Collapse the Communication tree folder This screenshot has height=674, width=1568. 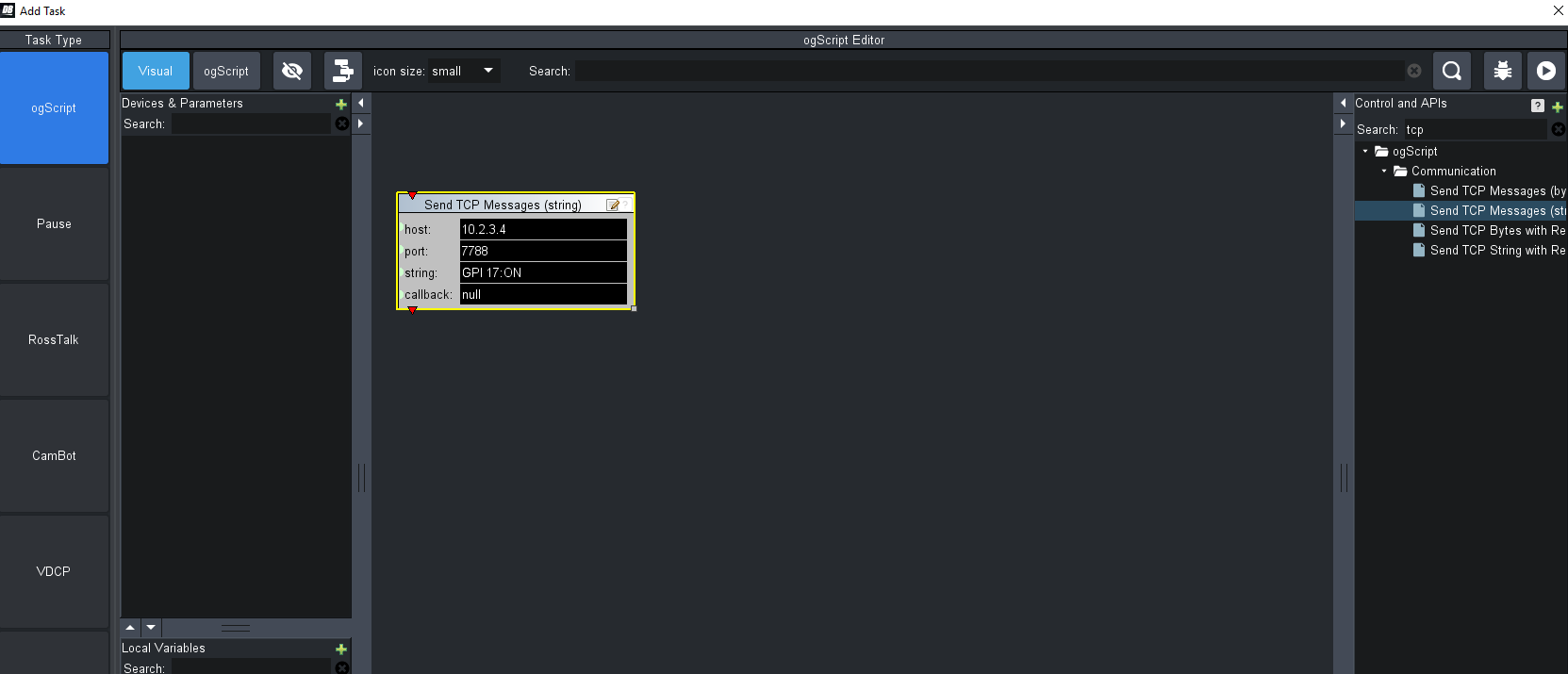pyautogui.click(x=1384, y=171)
